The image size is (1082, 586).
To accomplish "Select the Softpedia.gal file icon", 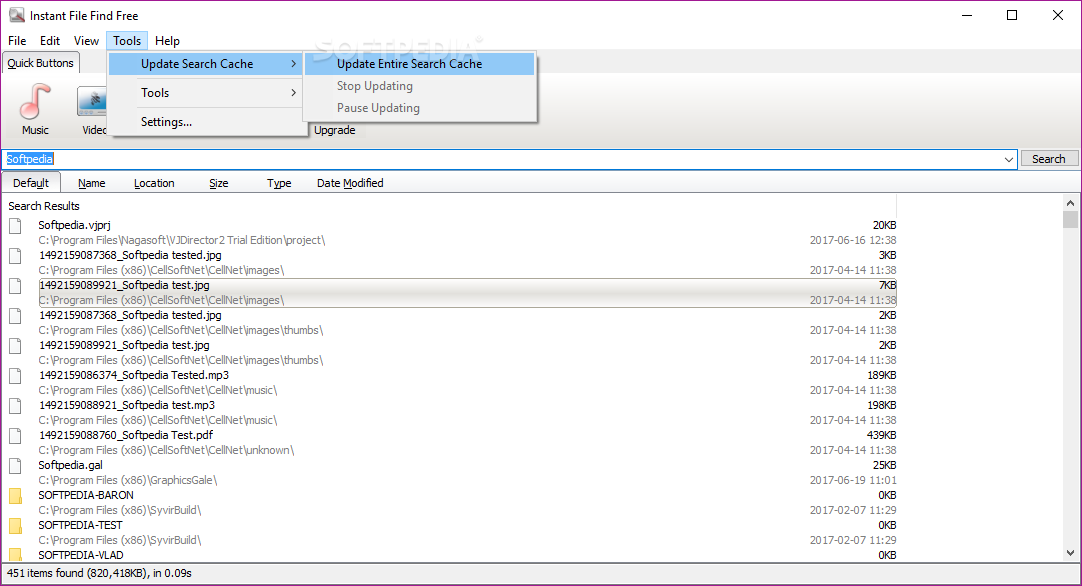I will [x=15, y=466].
